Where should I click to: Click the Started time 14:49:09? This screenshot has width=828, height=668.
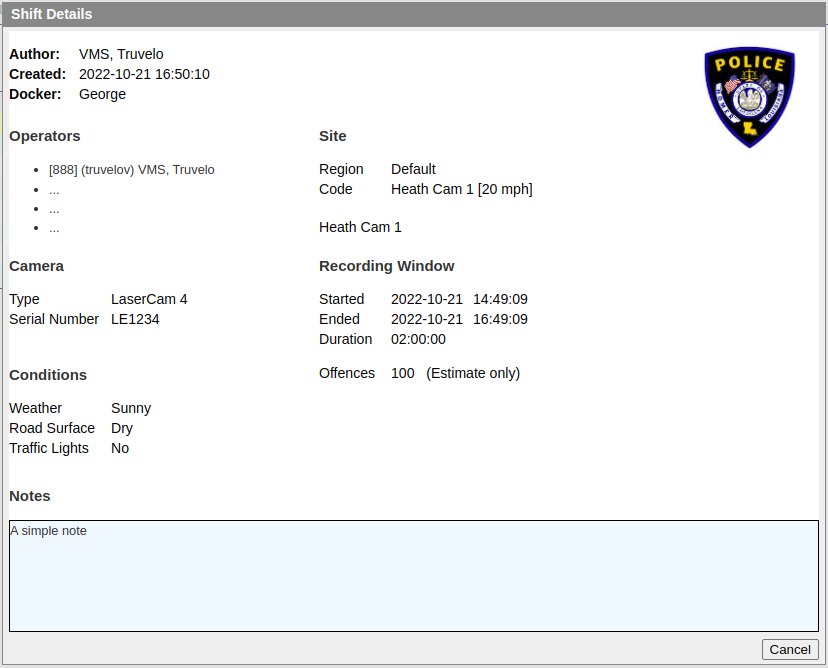[500, 299]
